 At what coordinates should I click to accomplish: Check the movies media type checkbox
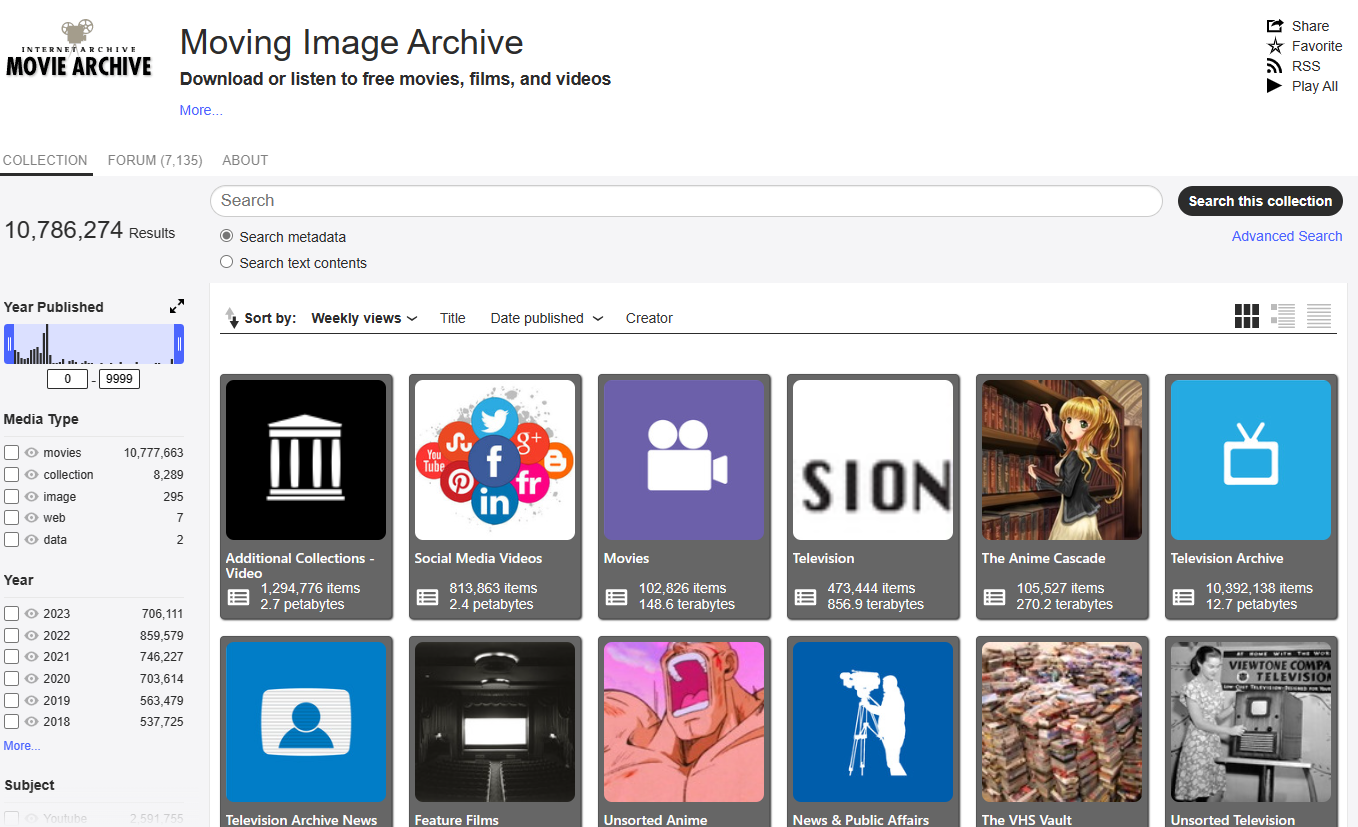12,453
